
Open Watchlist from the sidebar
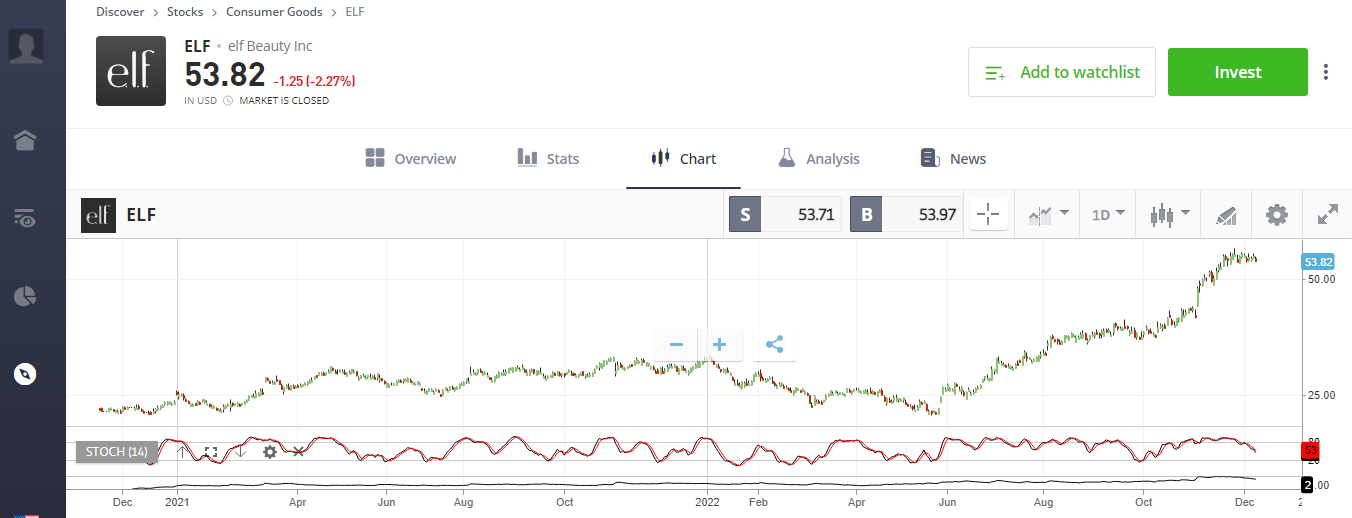(x=25, y=219)
